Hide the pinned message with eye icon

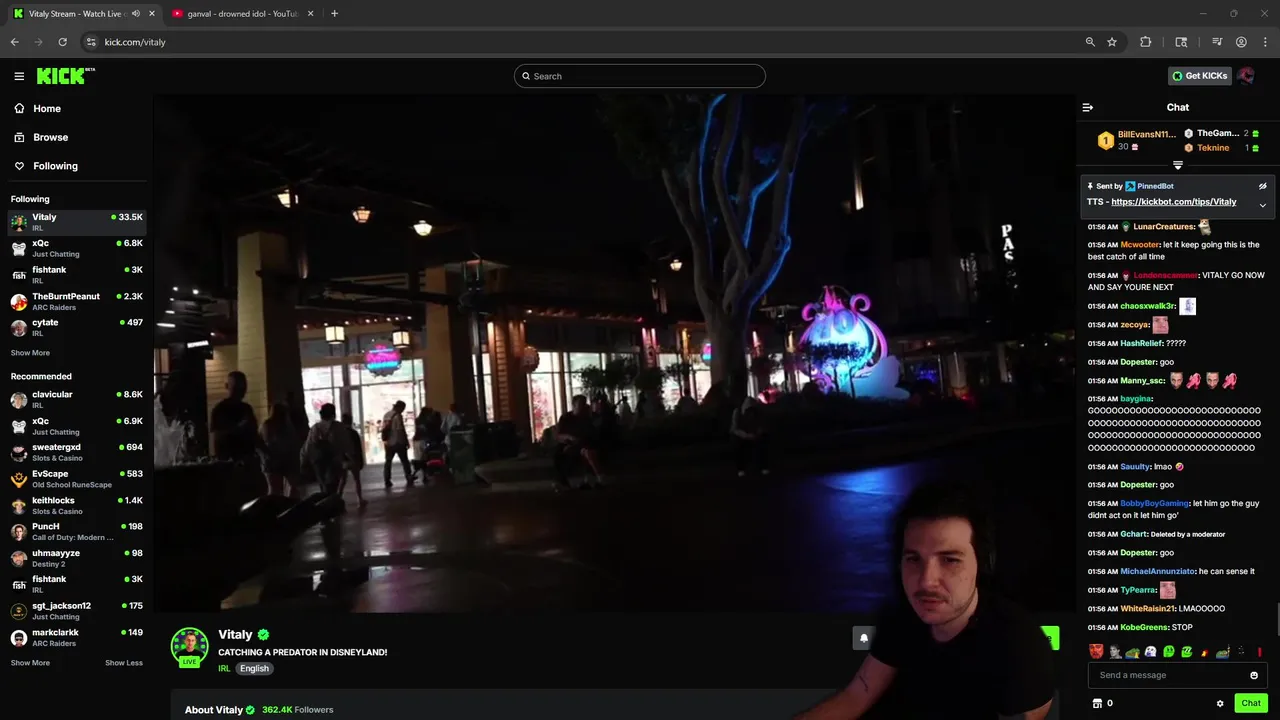tap(1262, 186)
